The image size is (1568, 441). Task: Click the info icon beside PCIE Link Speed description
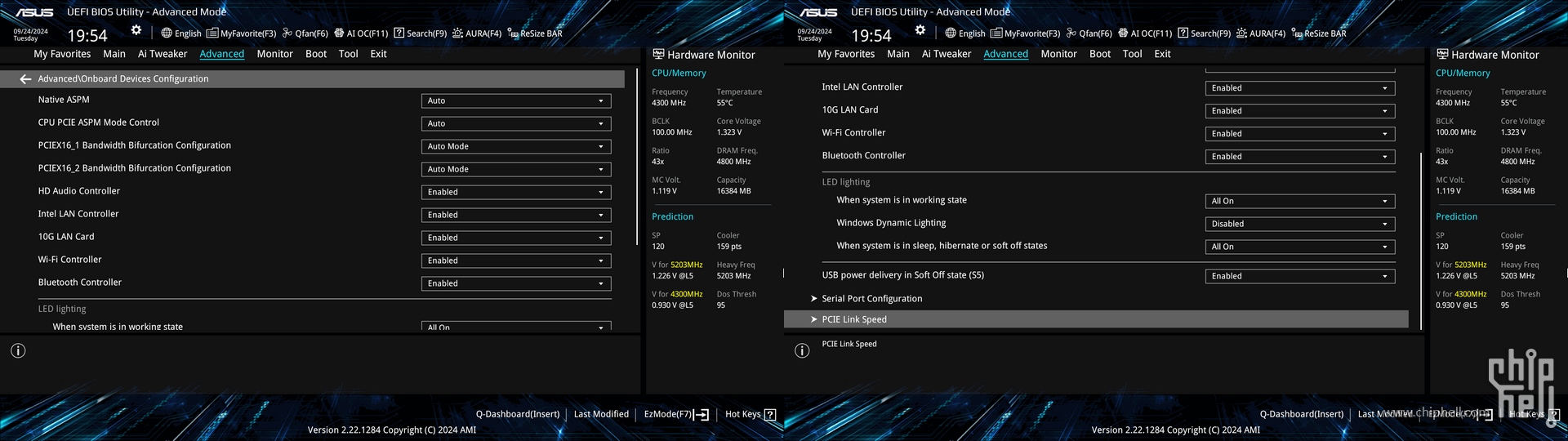pos(802,350)
